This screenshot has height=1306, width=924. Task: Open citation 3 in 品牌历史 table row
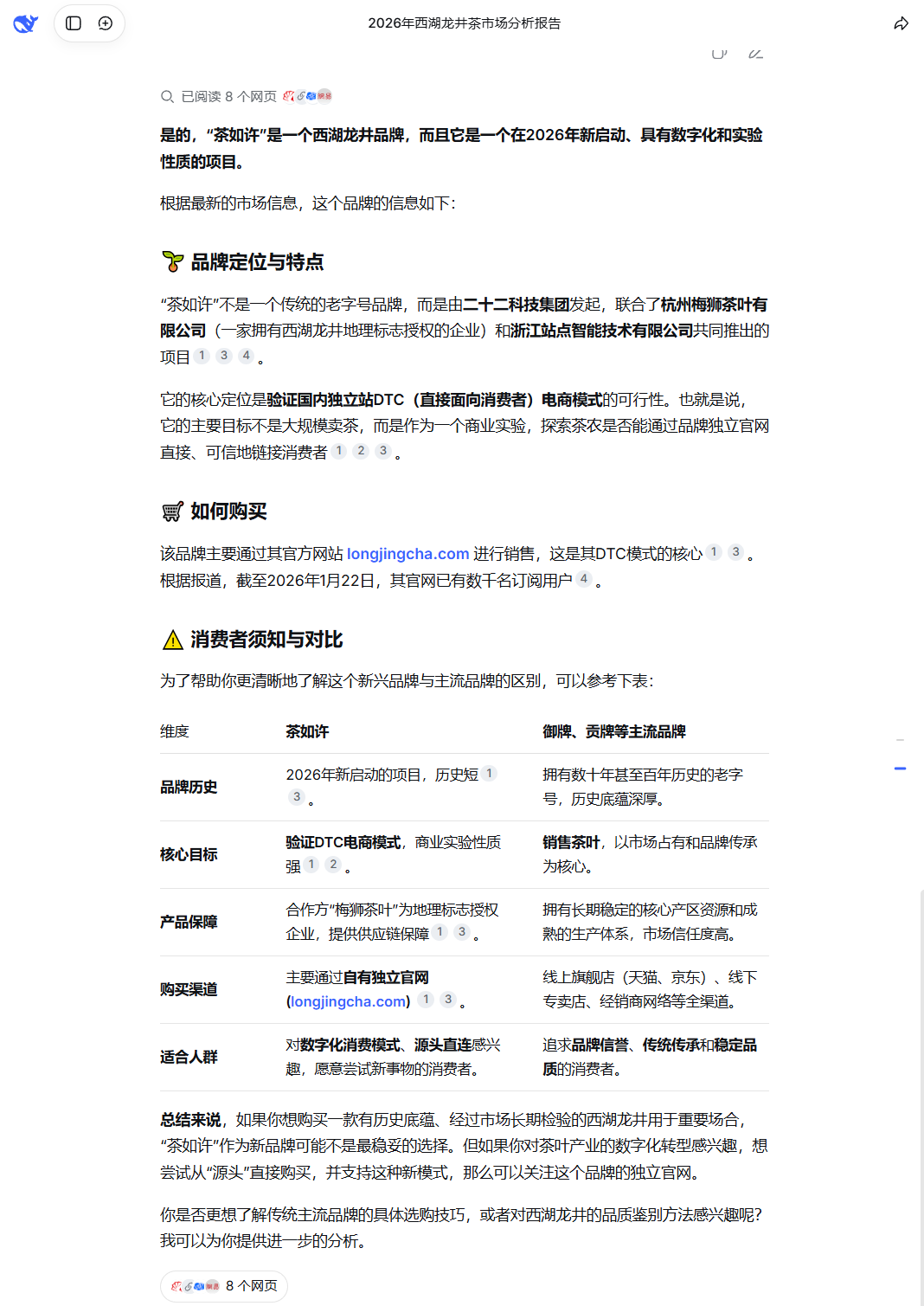pos(297,797)
